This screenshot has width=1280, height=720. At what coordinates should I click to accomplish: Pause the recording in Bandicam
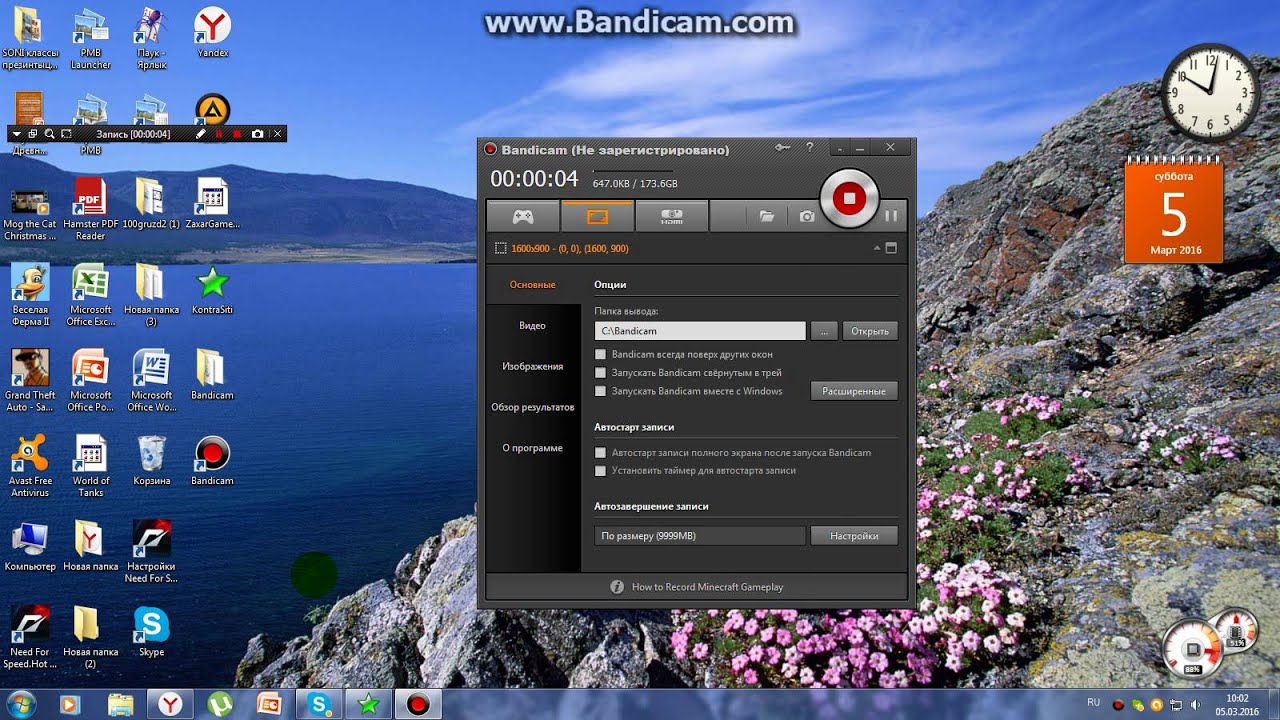(x=890, y=215)
